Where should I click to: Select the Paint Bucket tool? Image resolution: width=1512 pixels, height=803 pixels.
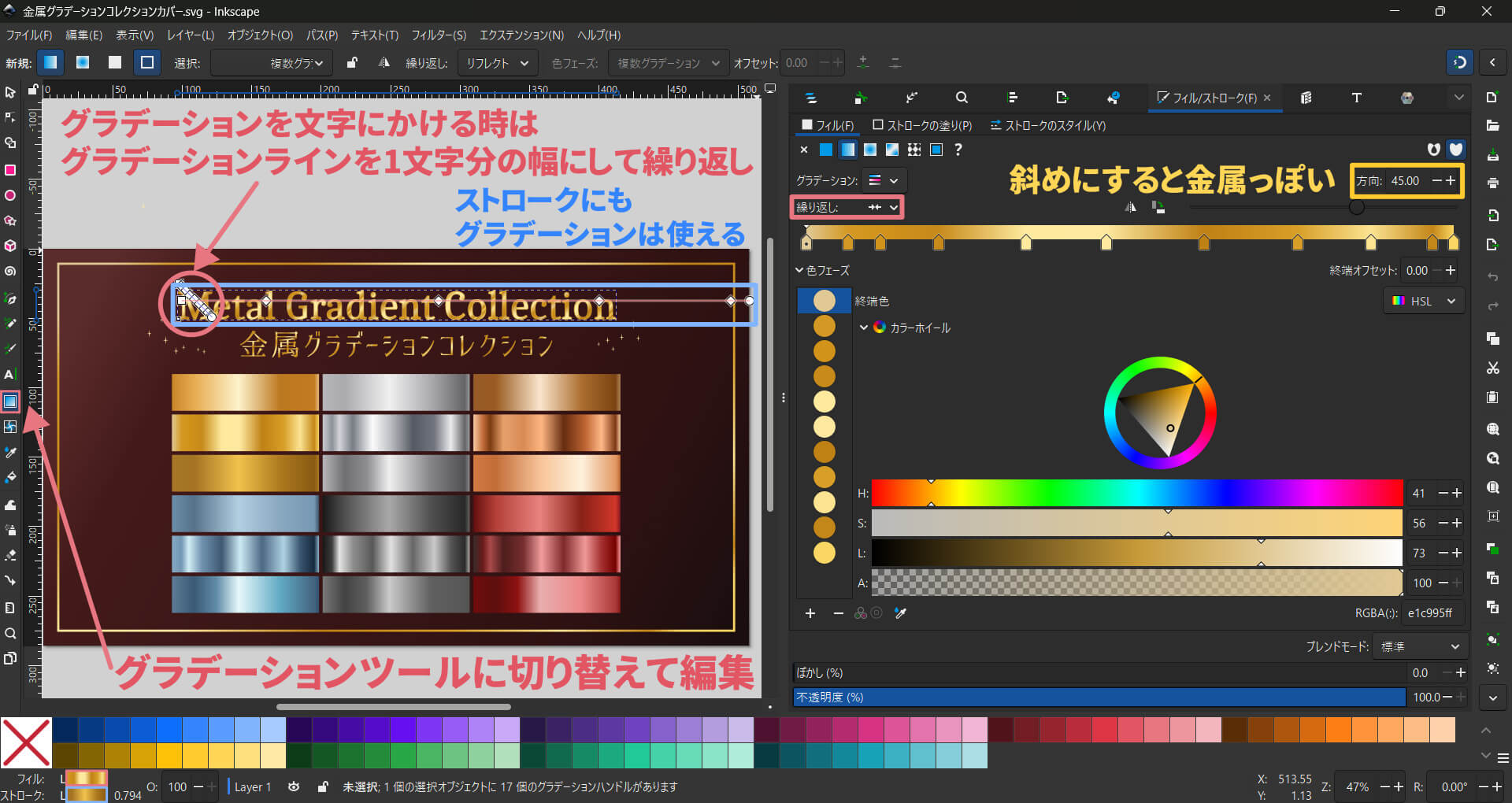[x=10, y=478]
